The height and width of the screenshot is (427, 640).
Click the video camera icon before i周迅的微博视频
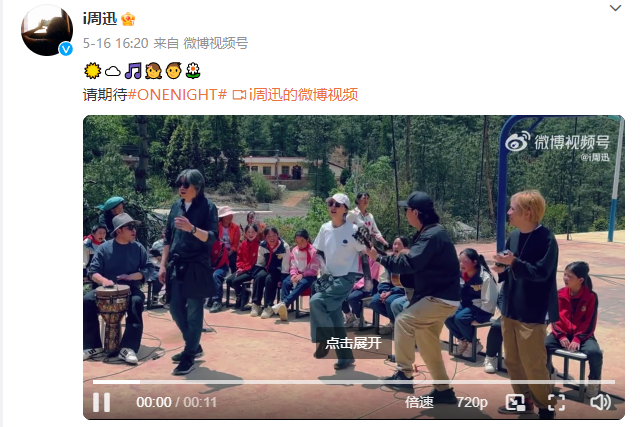tap(239, 95)
